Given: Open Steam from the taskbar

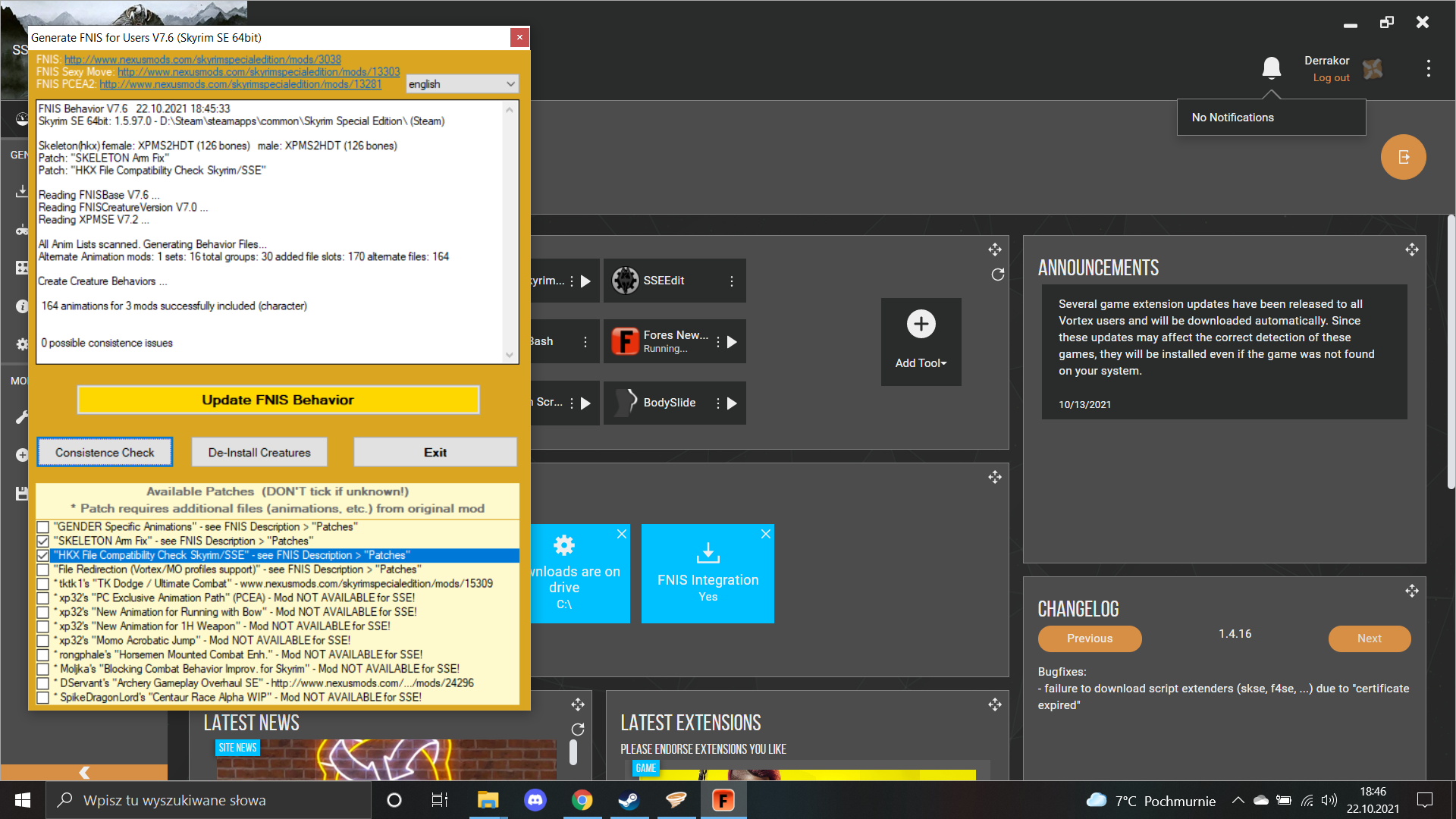Looking at the screenshot, I should point(629,800).
